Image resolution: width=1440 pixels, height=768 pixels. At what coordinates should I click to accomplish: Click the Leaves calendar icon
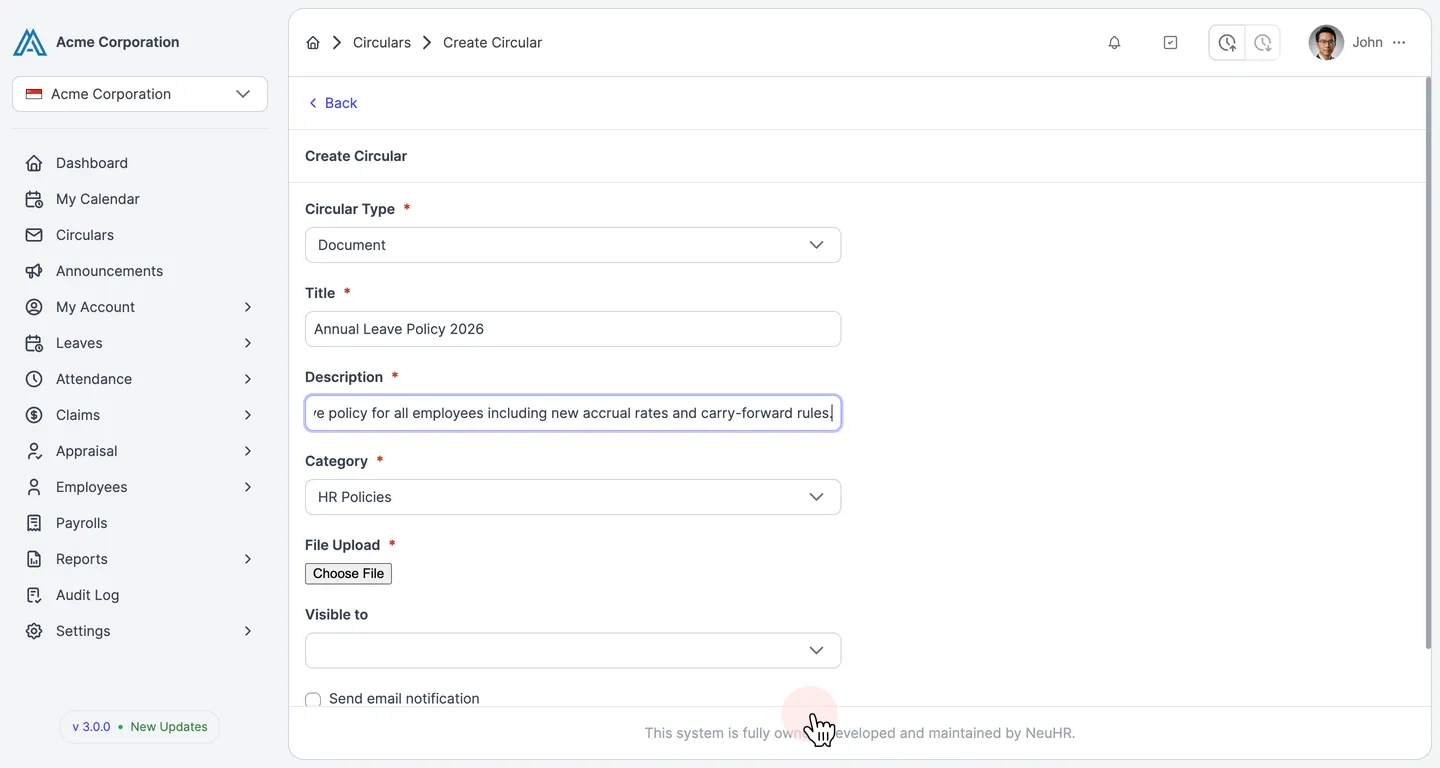34,343
